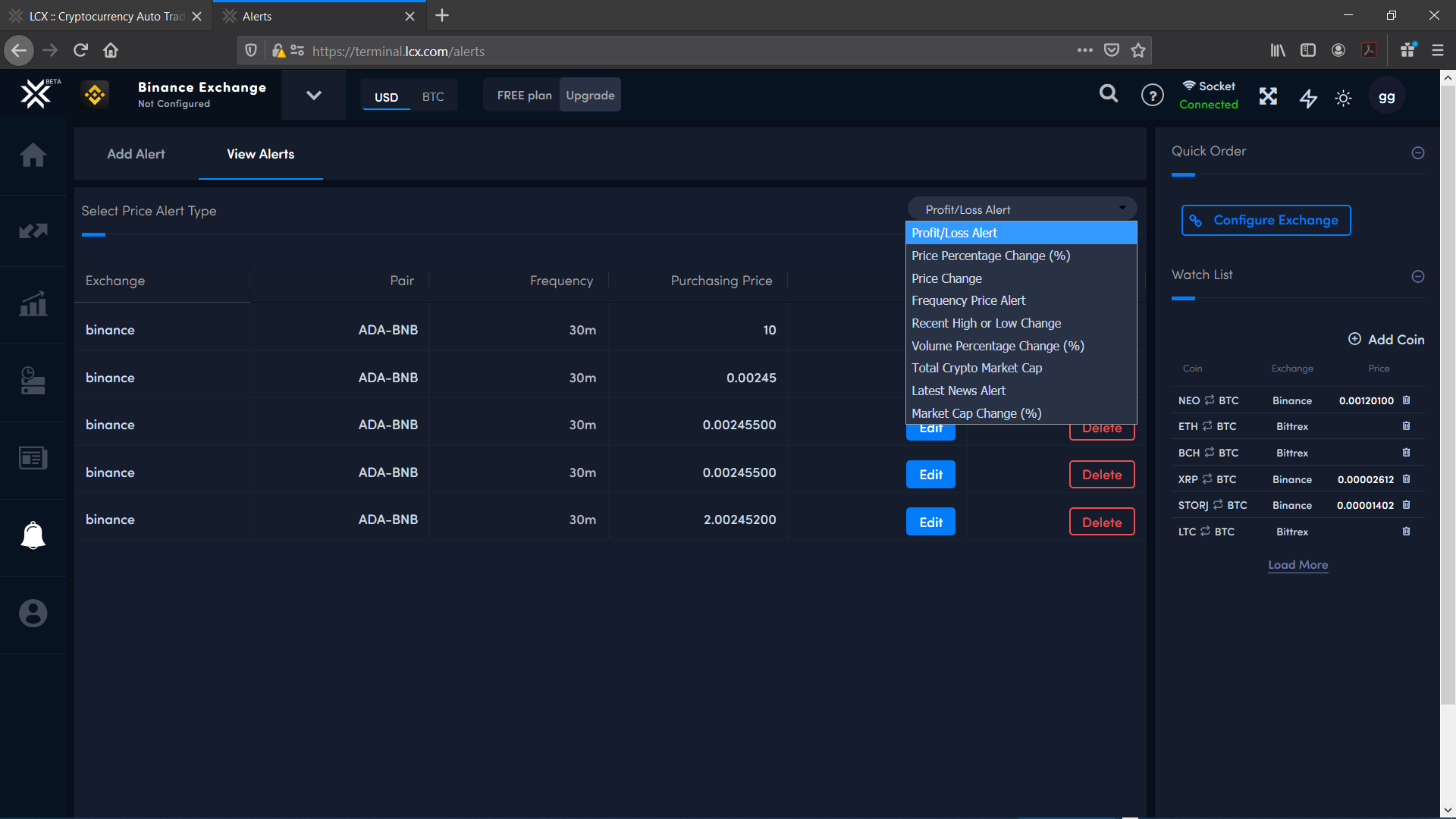Open the user profile icon in sidebar
Image resolution: width=1456 pixels, height=819 pixels.
33,613
